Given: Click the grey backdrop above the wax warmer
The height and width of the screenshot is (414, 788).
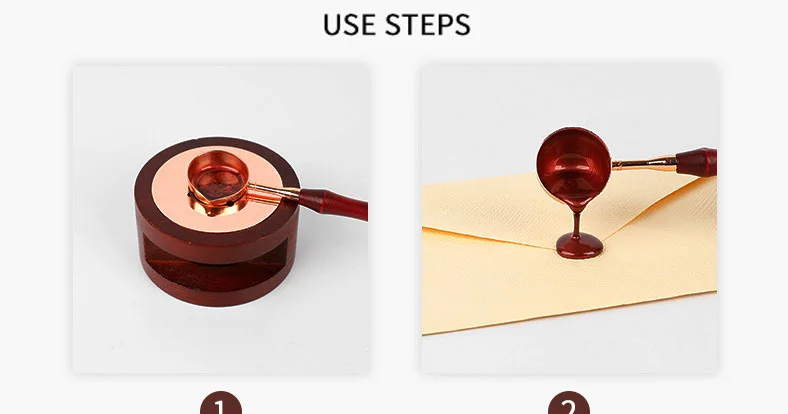Looking at the screenshot, I should (x=221, y=98).
